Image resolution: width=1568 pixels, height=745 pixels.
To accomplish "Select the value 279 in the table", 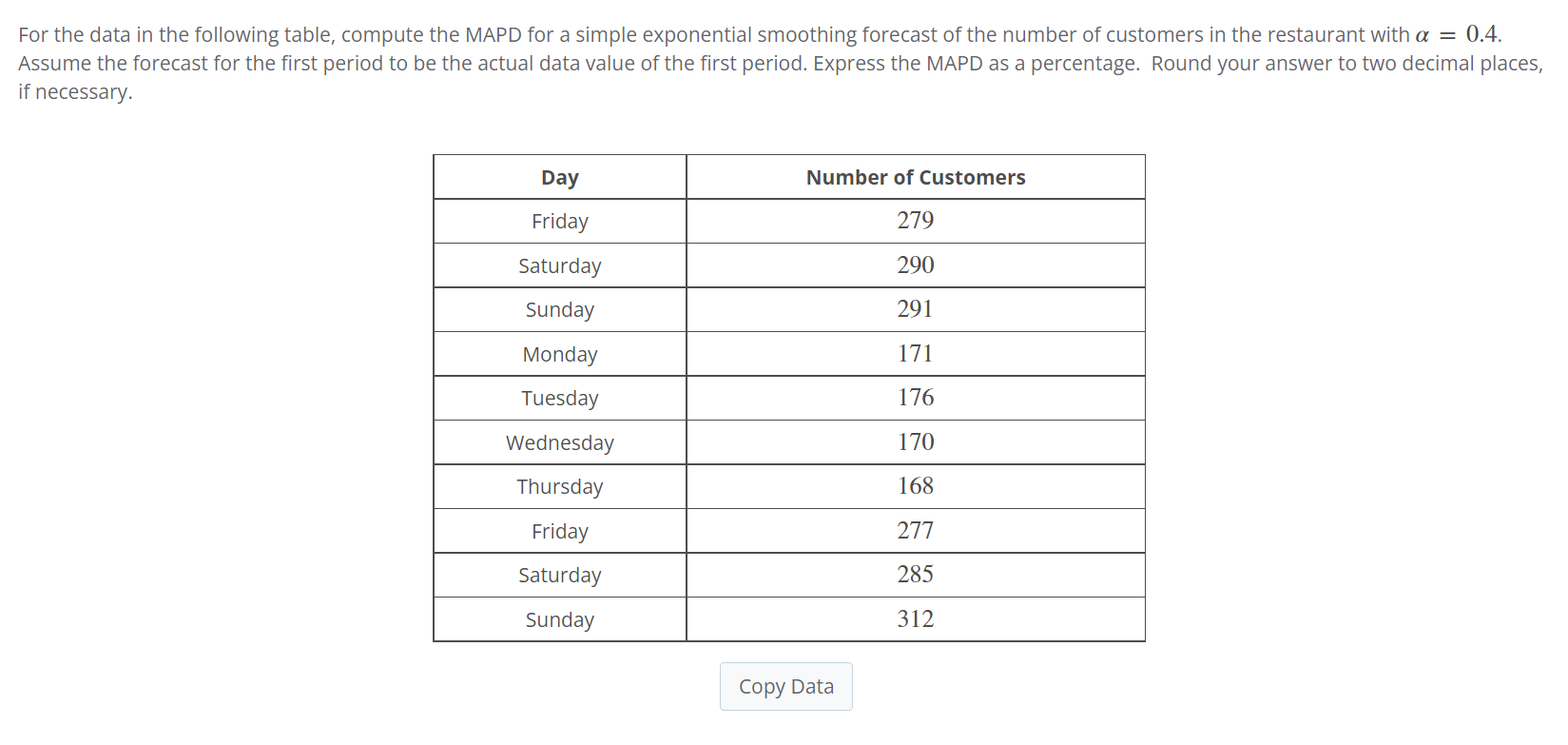I will [x=916, y=221].
